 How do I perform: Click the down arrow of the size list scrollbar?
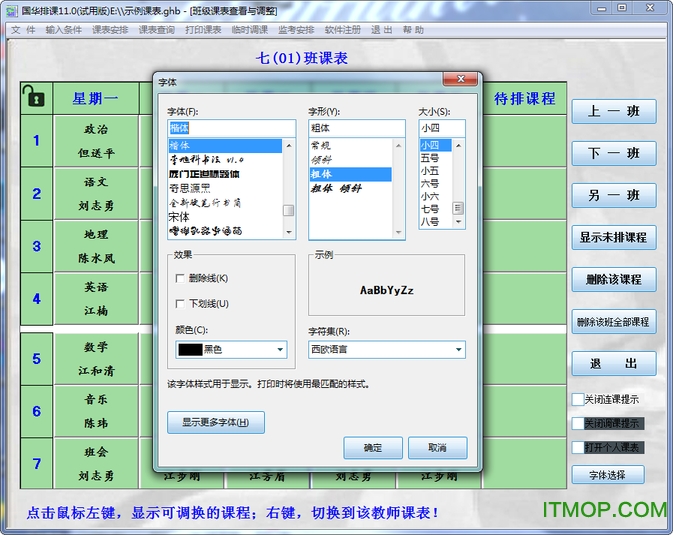tap(458, 222)
